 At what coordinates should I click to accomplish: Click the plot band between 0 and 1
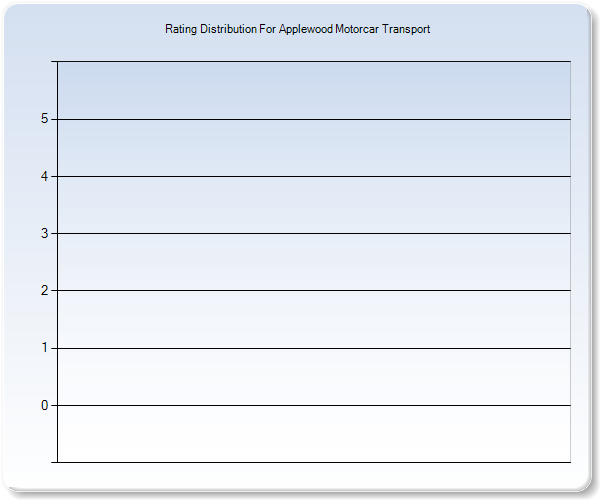click(314, 377)
